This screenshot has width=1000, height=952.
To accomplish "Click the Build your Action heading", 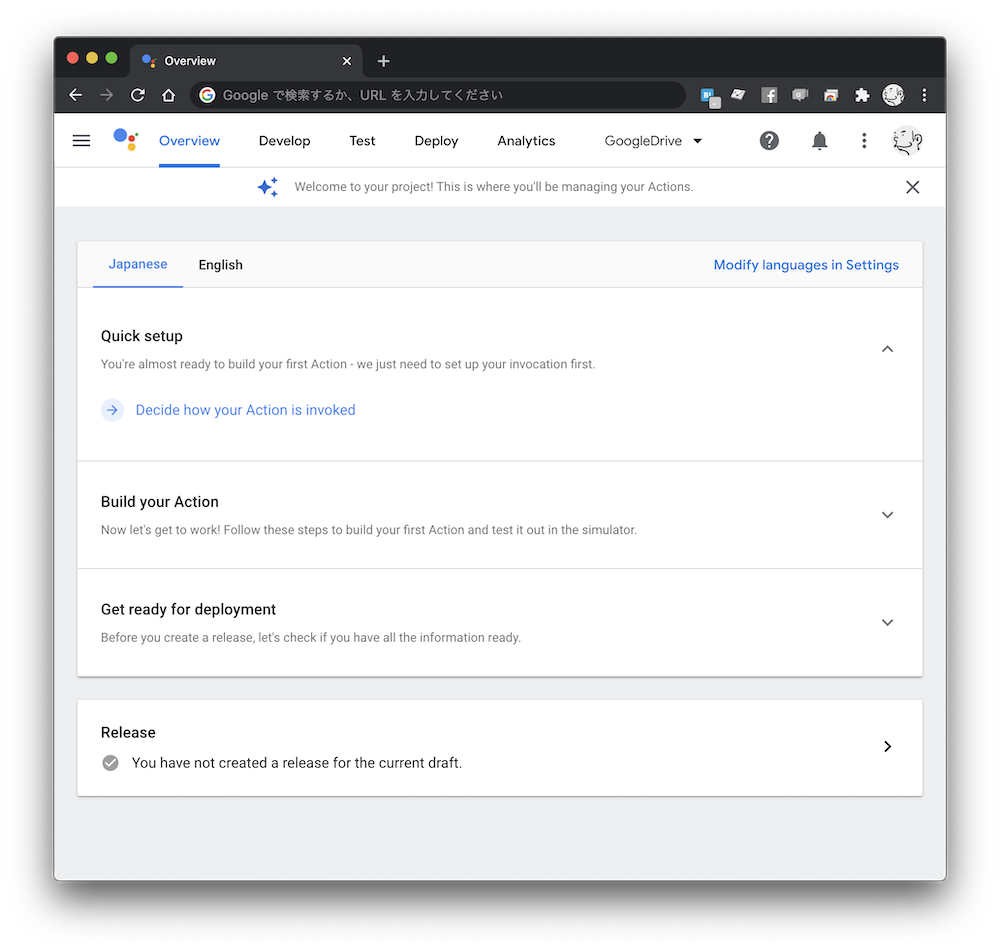I will [159, 502].
